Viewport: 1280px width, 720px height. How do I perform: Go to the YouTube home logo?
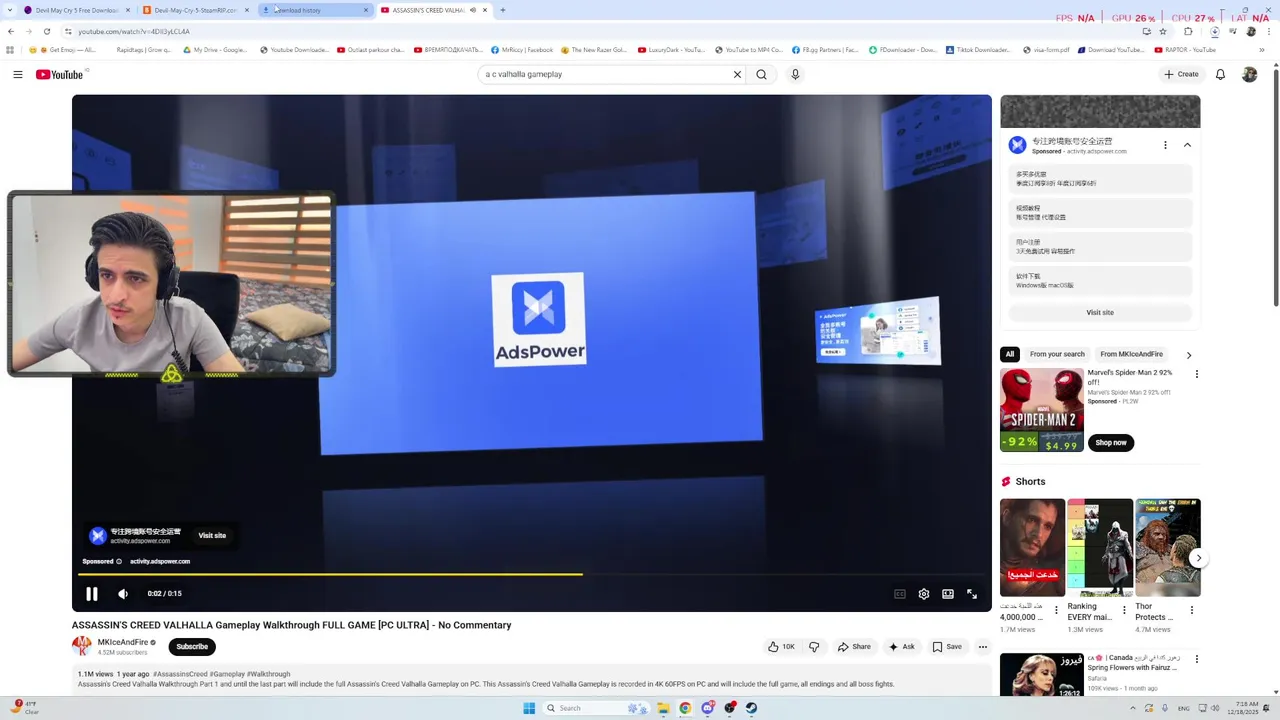[x=60, y=75]
